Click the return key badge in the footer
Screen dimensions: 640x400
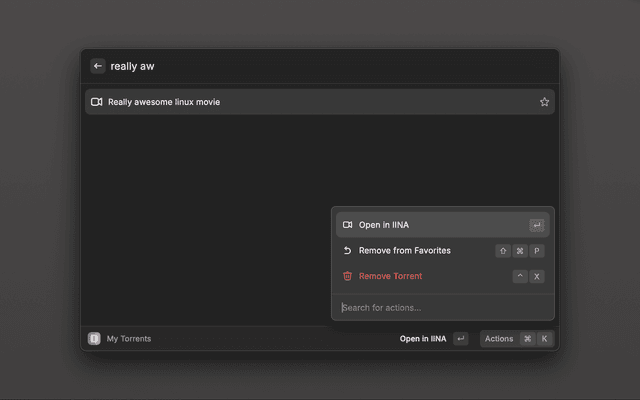(x=460, y=339)
